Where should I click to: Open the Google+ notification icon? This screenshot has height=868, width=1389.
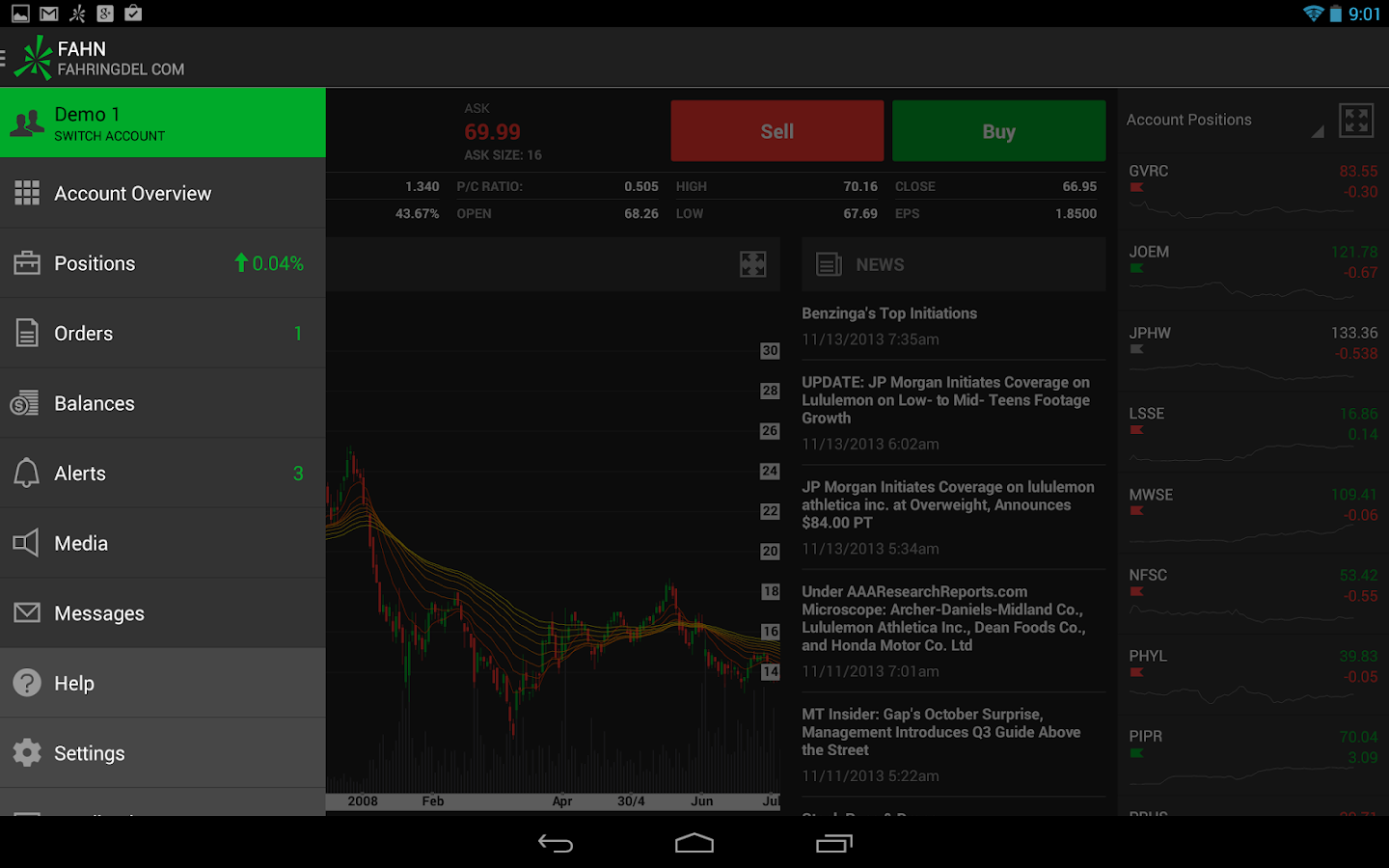[x=105, y=14]
